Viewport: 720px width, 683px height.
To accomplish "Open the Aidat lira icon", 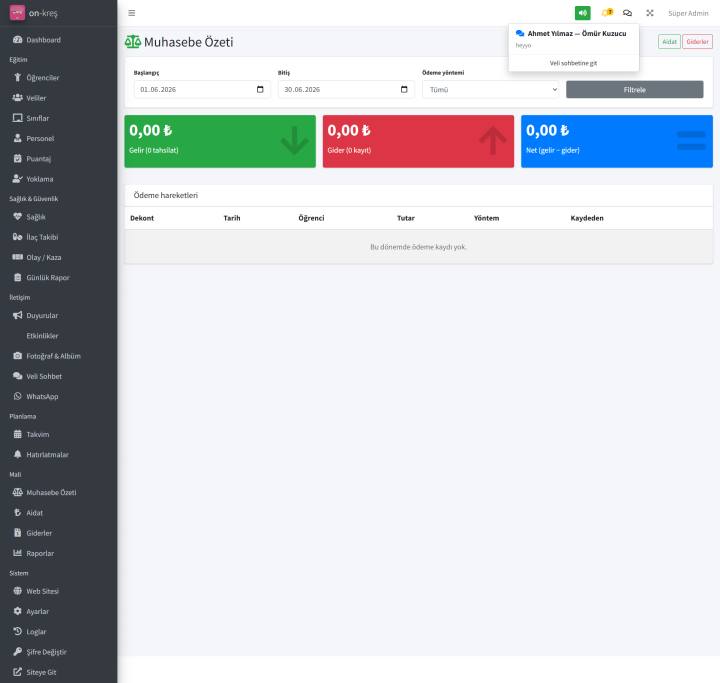I will point(17,513).
